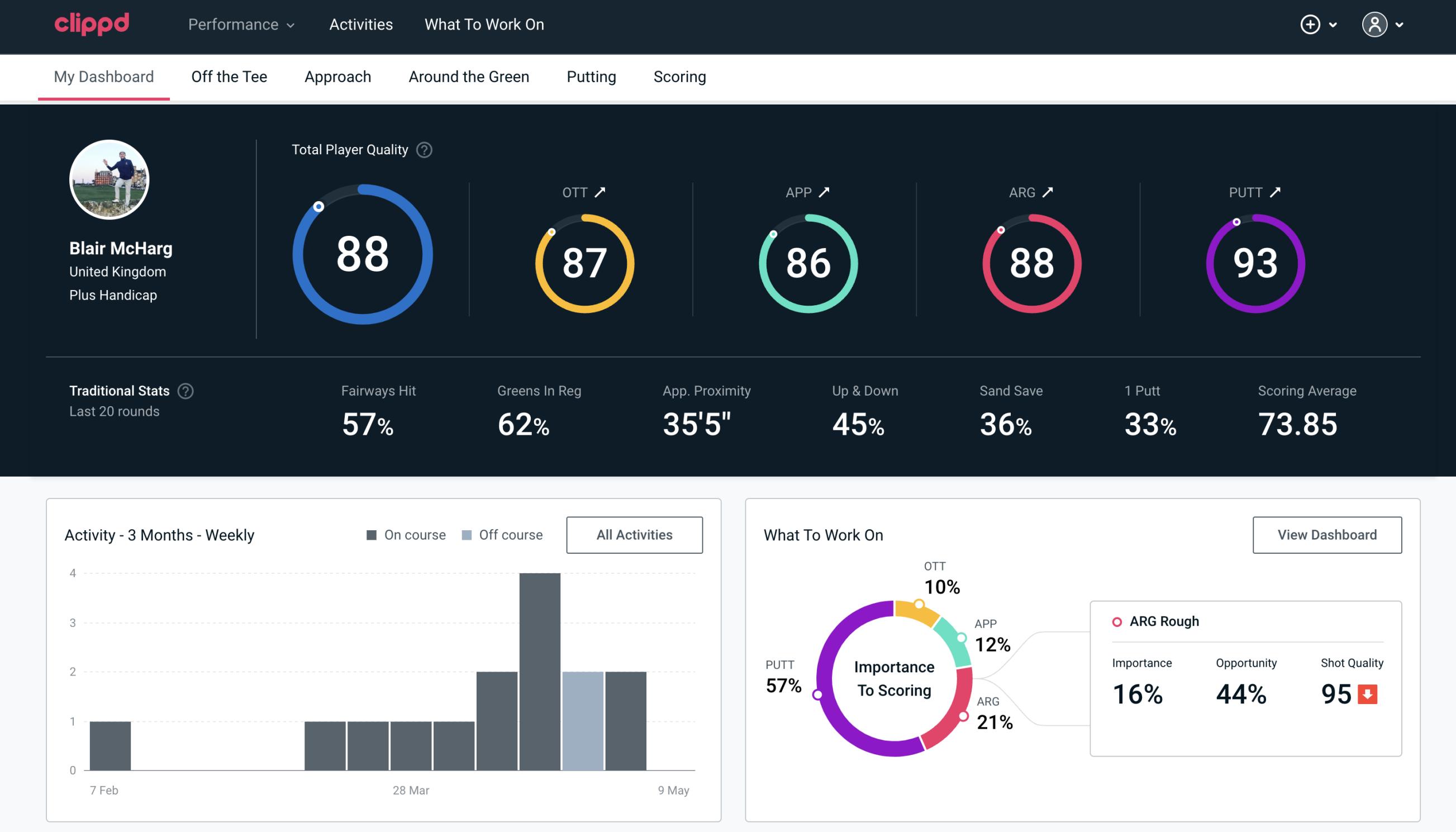The width and height of the screenshot is (1456, 832).
Task: Select the Around the Green menu item
Action: [x=468, y=76]
